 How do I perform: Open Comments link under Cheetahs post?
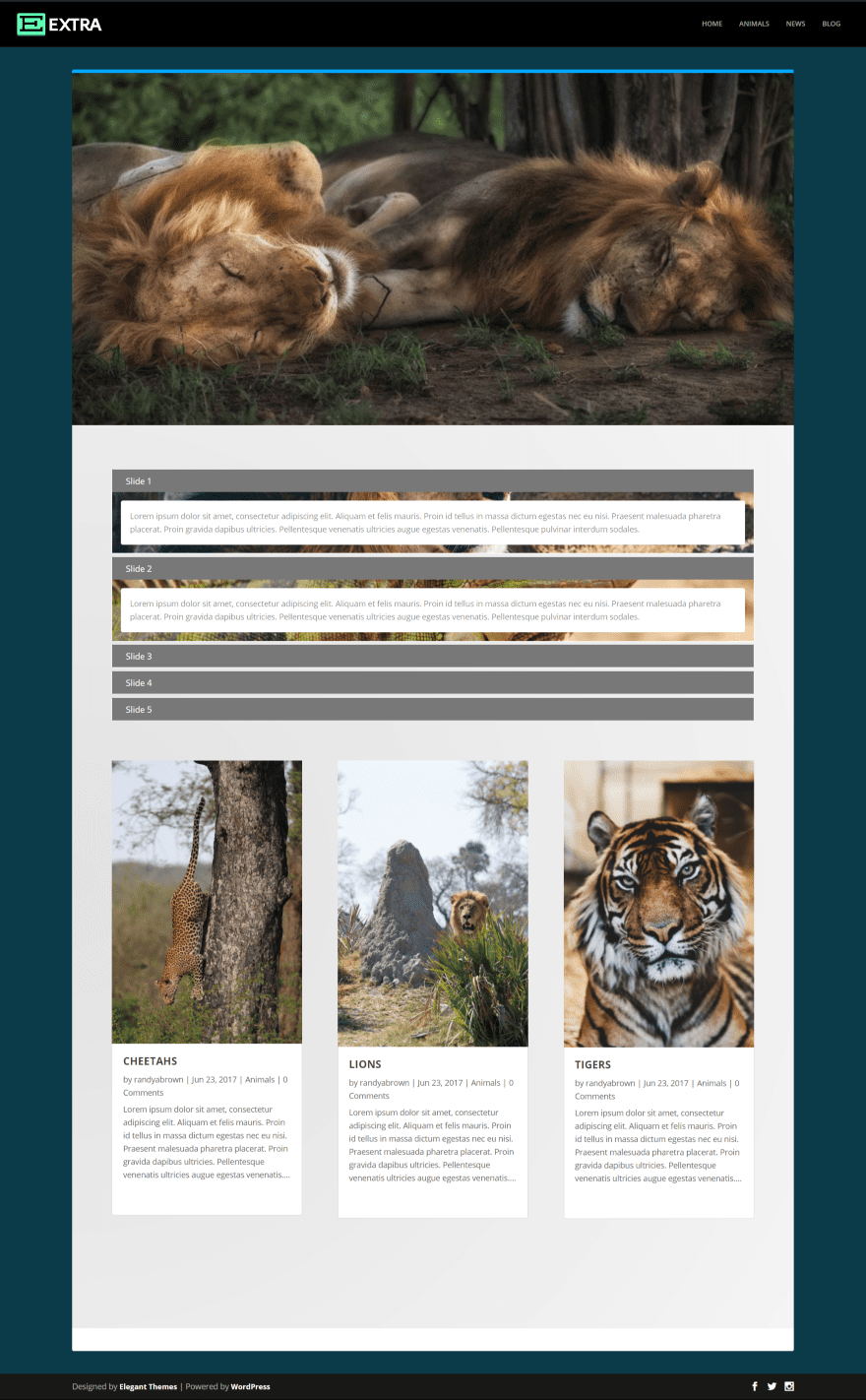click(x=144, y=1093)
